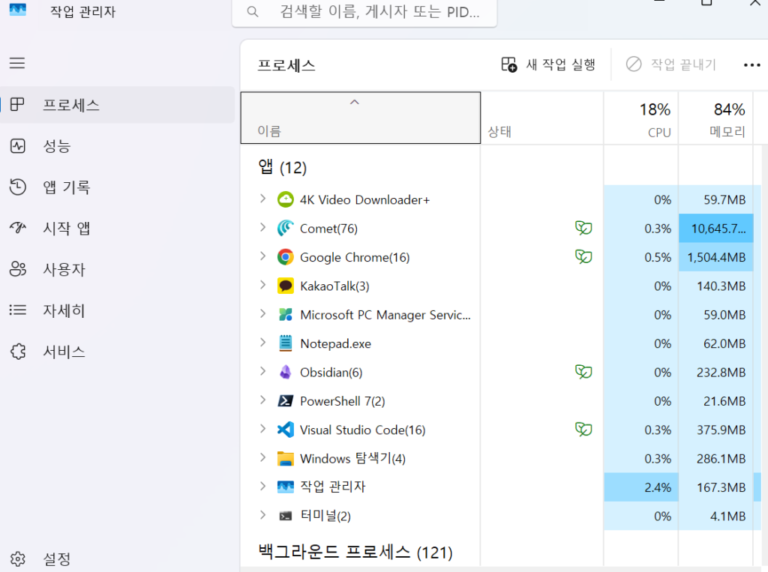Expand the Notepad.exe row
This screenshot has height=572, width=768.
click(x=263, y=342)
